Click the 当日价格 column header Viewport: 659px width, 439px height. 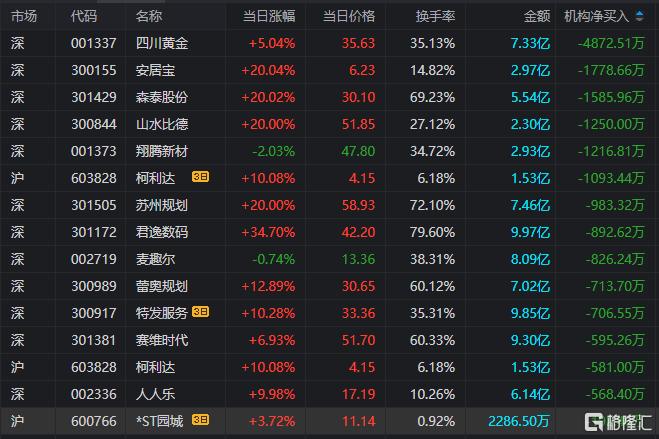[x=349, y=16]
